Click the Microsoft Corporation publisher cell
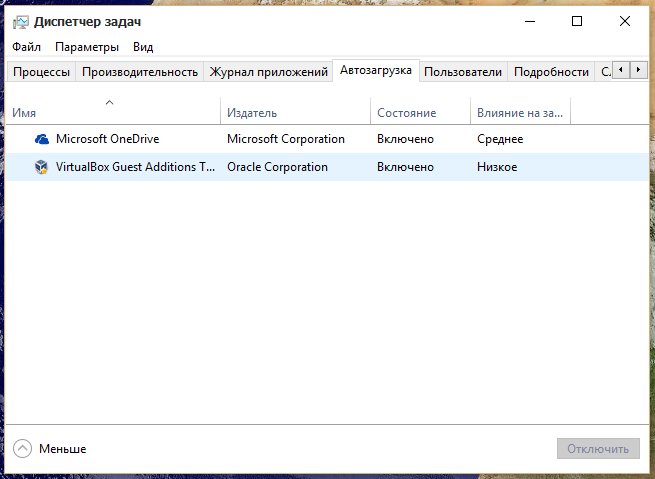Viewport: 655px width, 479px height. pyautogui.click(x=286, y=139)
